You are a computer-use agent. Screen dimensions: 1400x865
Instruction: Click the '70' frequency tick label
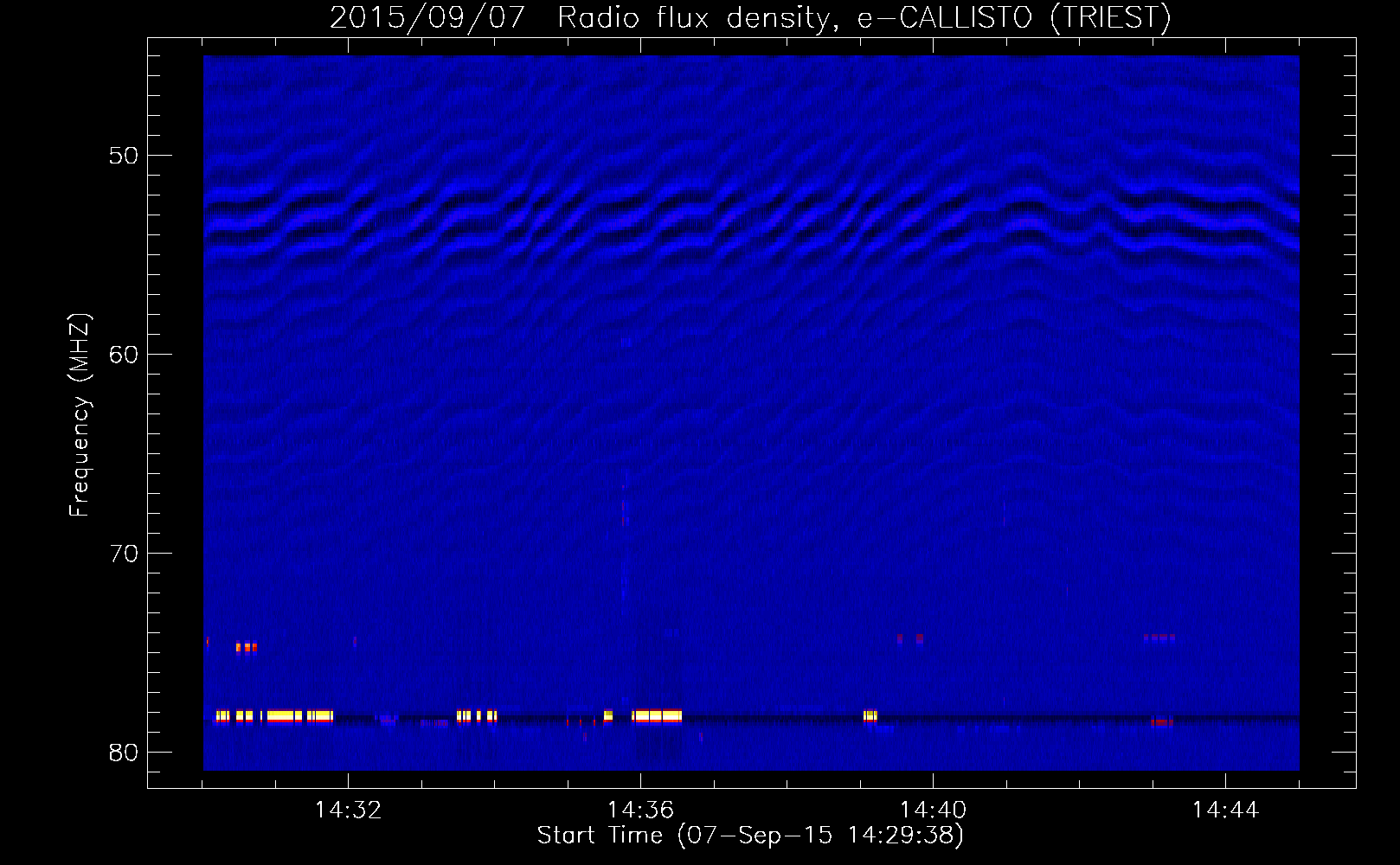click(124, 554)
